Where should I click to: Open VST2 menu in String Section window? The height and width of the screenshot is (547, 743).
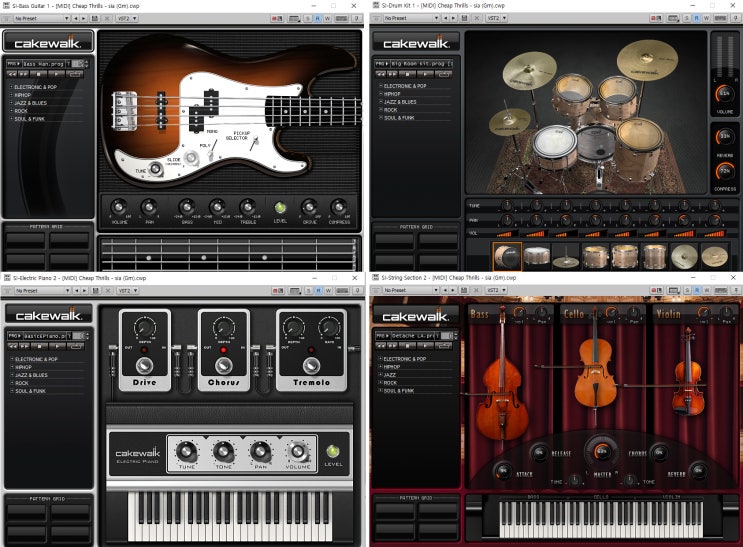pyautogui.click(x=497, y=290)
